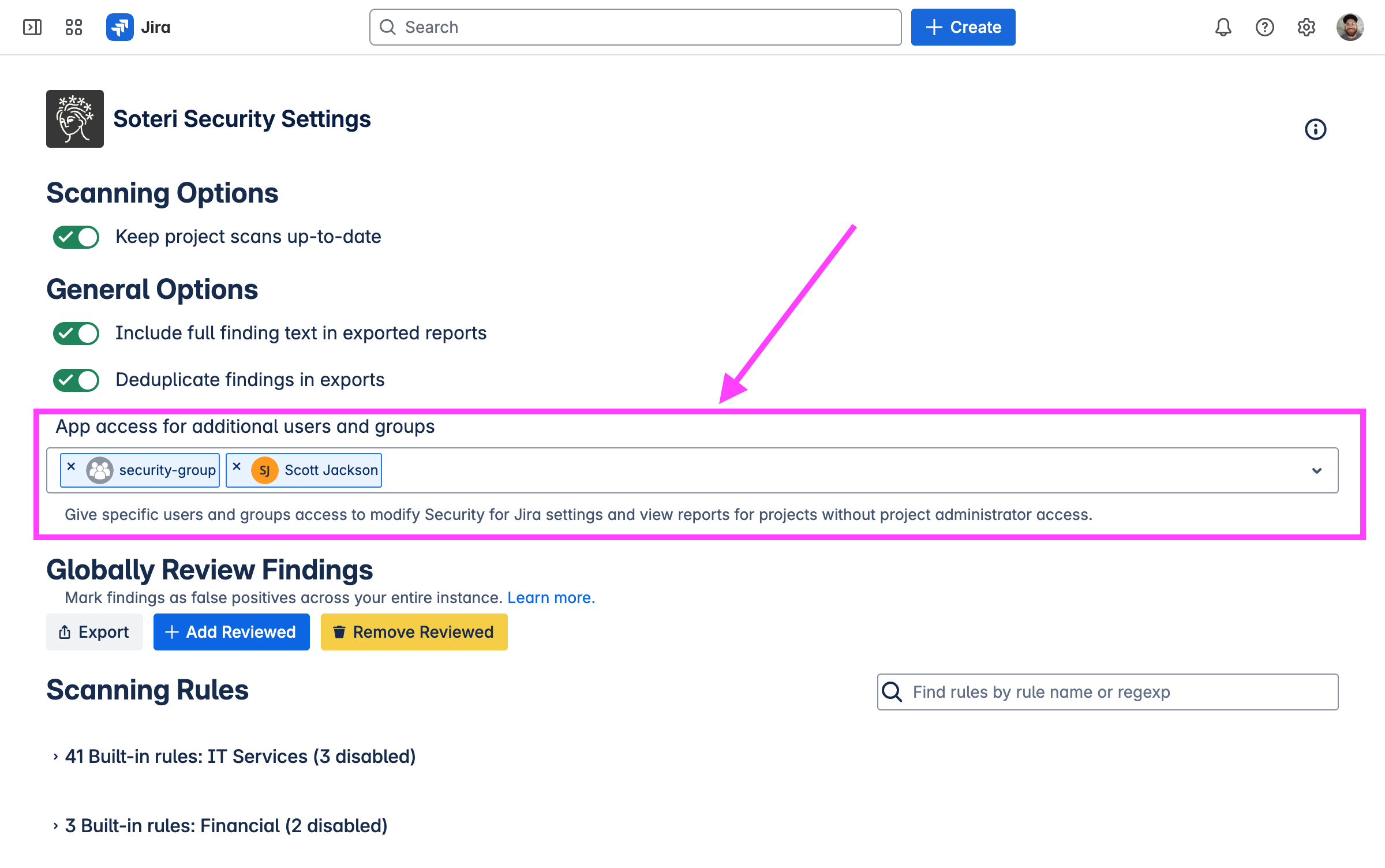Click the Remove Reviewed button
Image resolution: width=1385 pixels, height=868 pixels.
point(414,632)
